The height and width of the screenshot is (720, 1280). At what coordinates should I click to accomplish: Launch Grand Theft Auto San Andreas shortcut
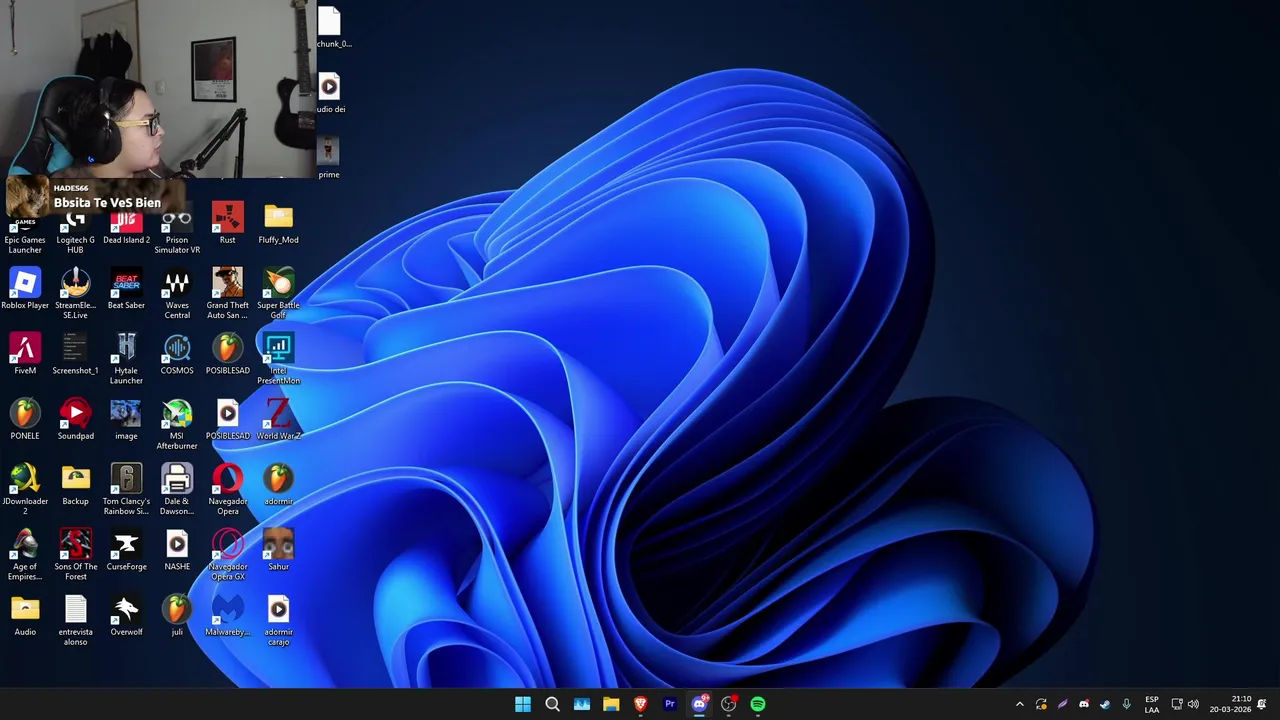tap(227, 294)
